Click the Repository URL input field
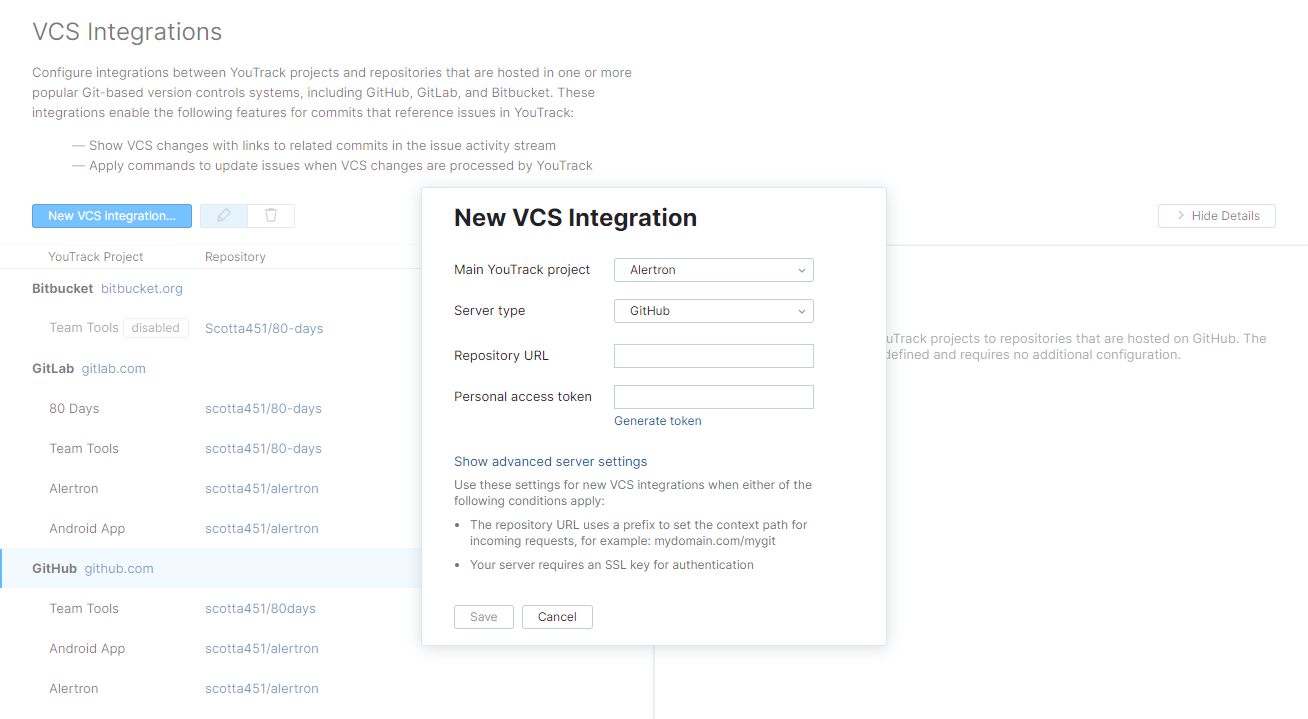This screenshot has height=719, width=1308. 713,355
